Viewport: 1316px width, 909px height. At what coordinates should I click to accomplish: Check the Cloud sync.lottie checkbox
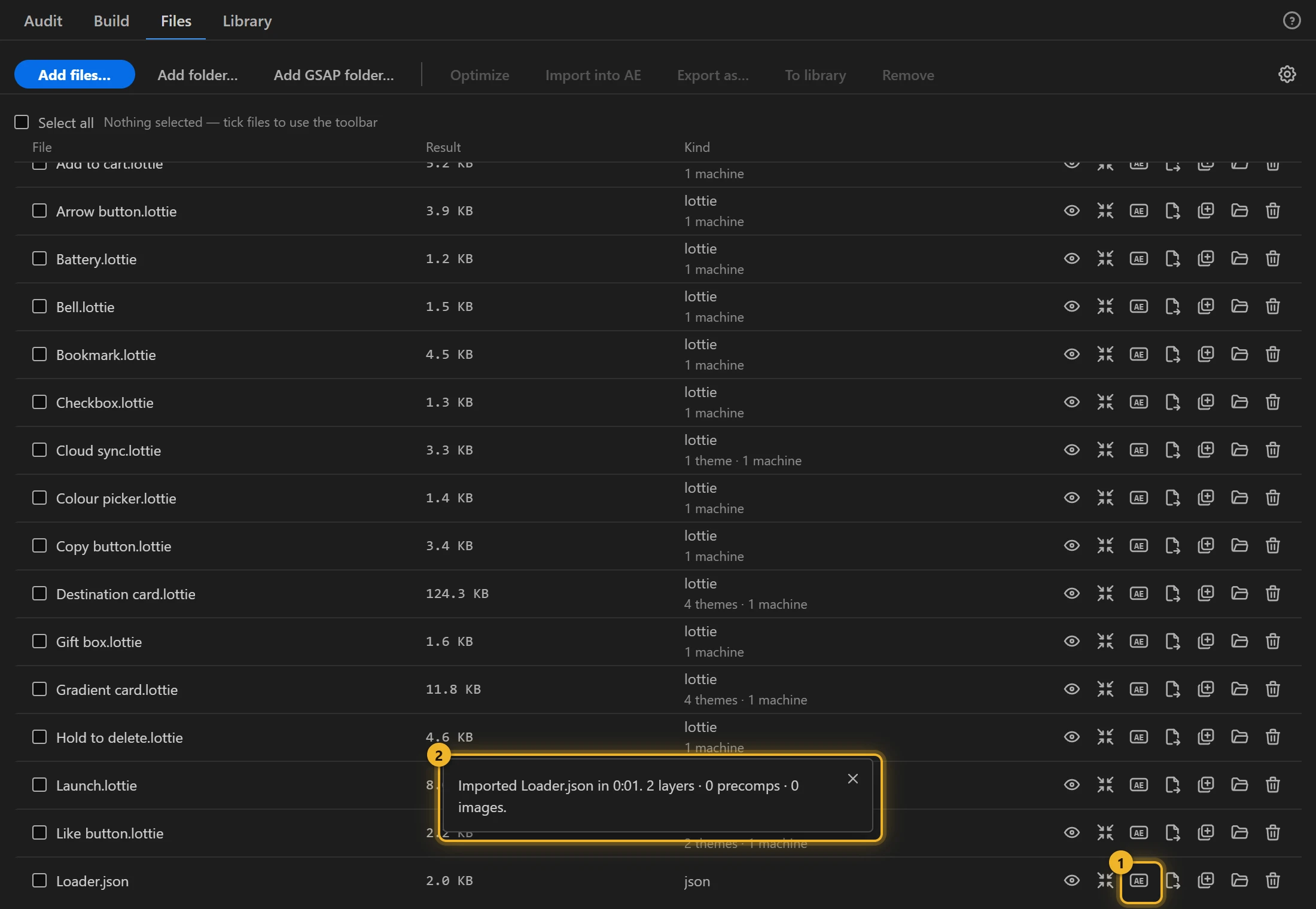39,450
